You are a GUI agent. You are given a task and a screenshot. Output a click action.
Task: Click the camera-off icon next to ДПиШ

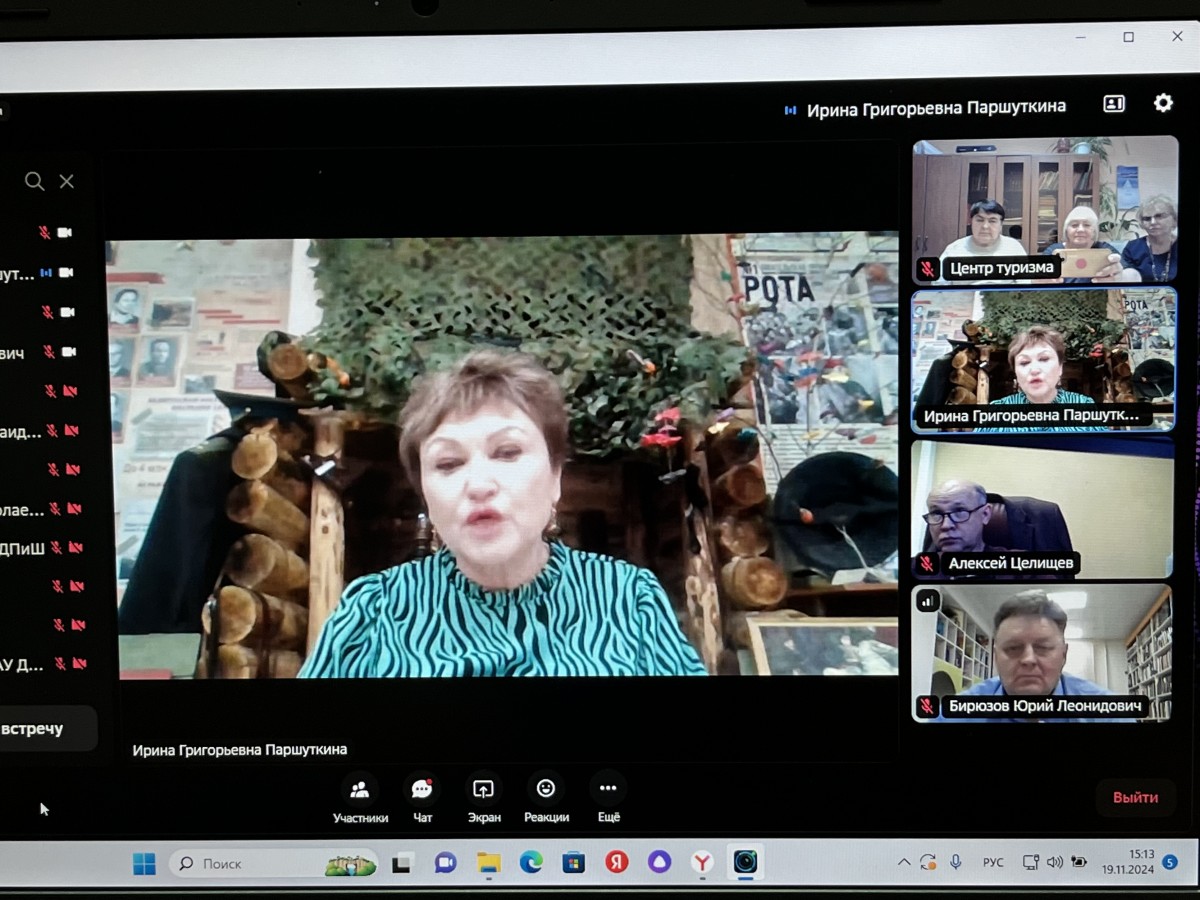click(76, 548)
